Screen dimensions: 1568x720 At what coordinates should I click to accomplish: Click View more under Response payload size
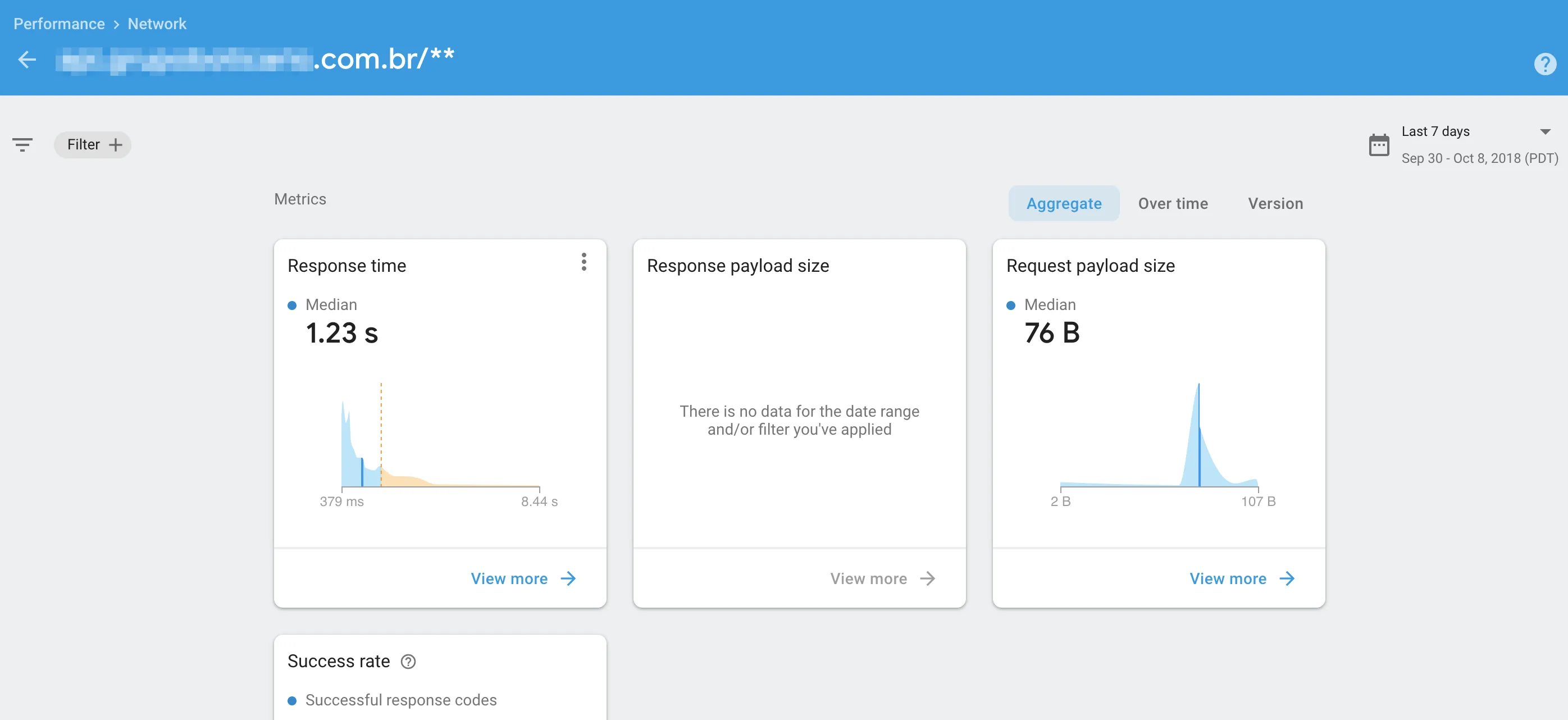[868, 578]
